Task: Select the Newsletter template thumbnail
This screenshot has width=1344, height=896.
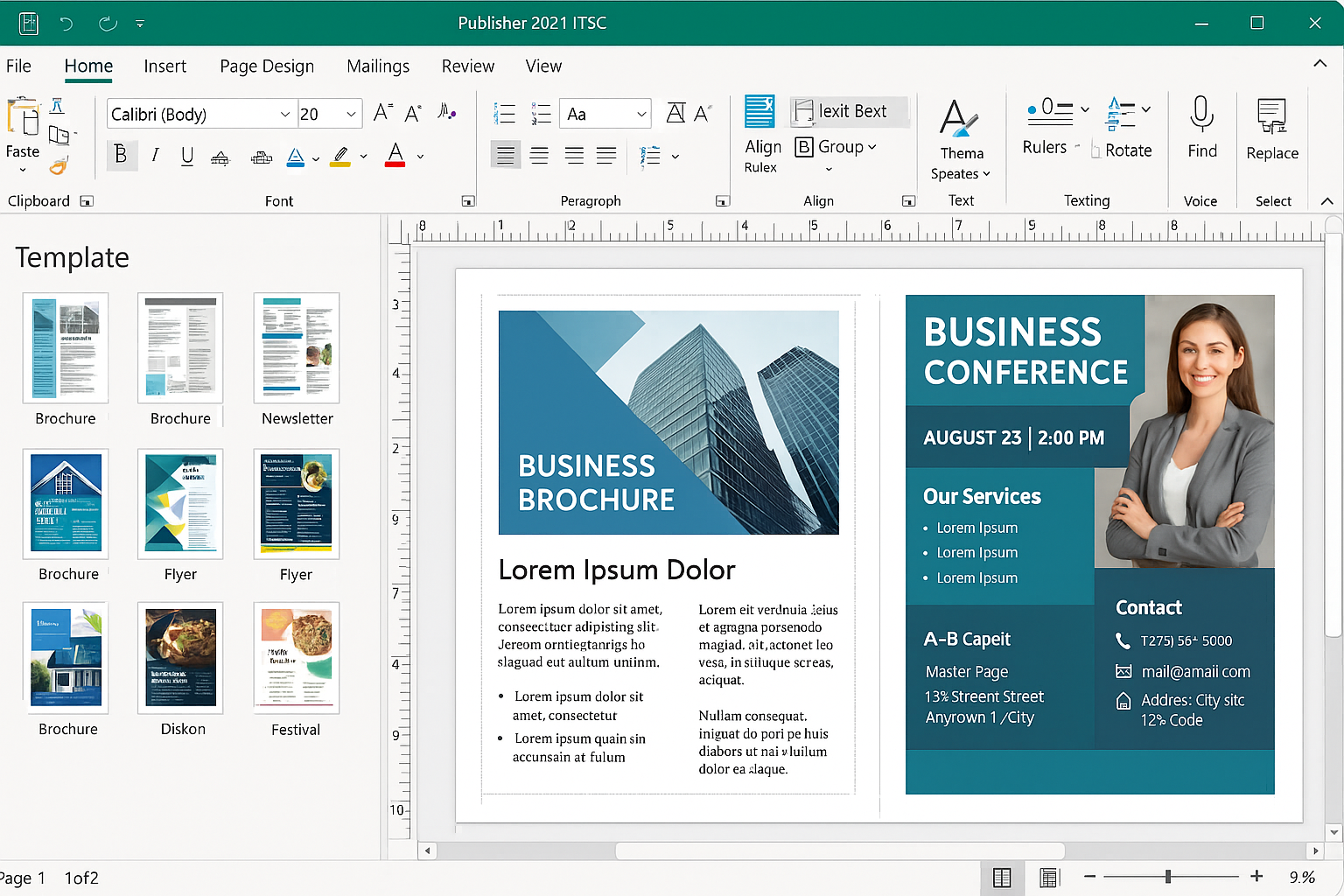Action: coord(297,348)
